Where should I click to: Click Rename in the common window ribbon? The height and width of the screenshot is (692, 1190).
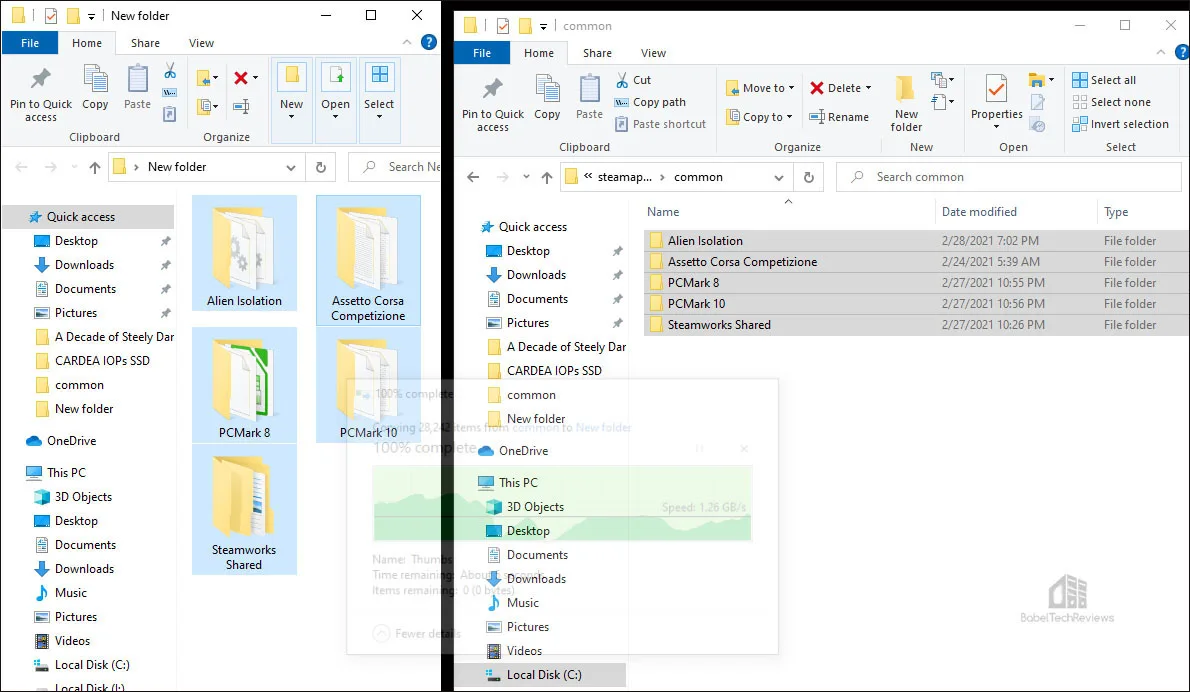tap(839, 117)
